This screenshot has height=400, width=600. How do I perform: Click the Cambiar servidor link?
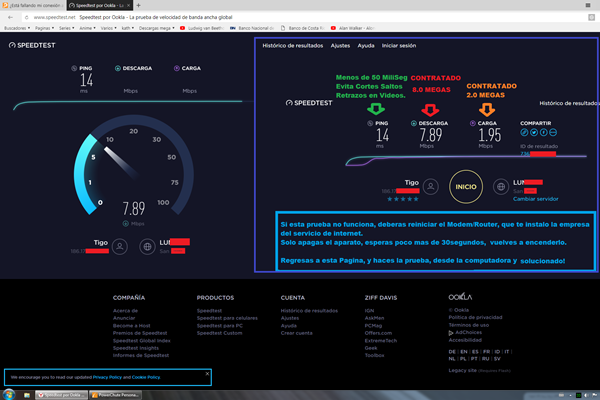click(x=535, y=199)
